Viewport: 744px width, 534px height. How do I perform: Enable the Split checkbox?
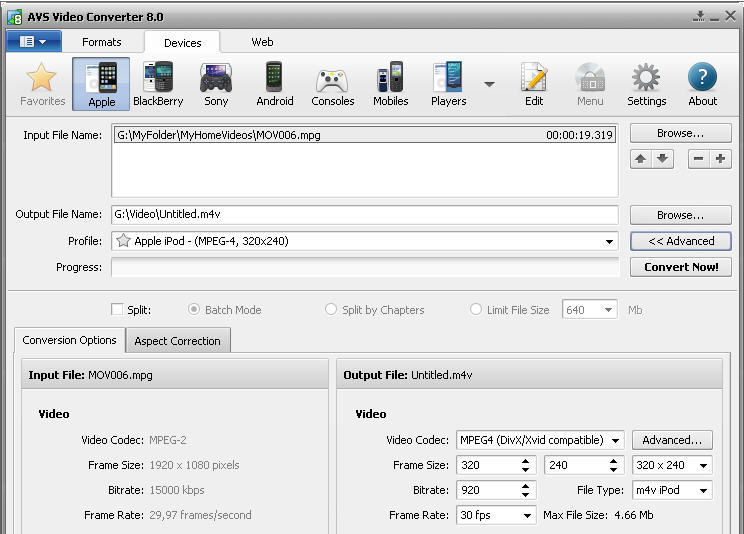[117, 309]
